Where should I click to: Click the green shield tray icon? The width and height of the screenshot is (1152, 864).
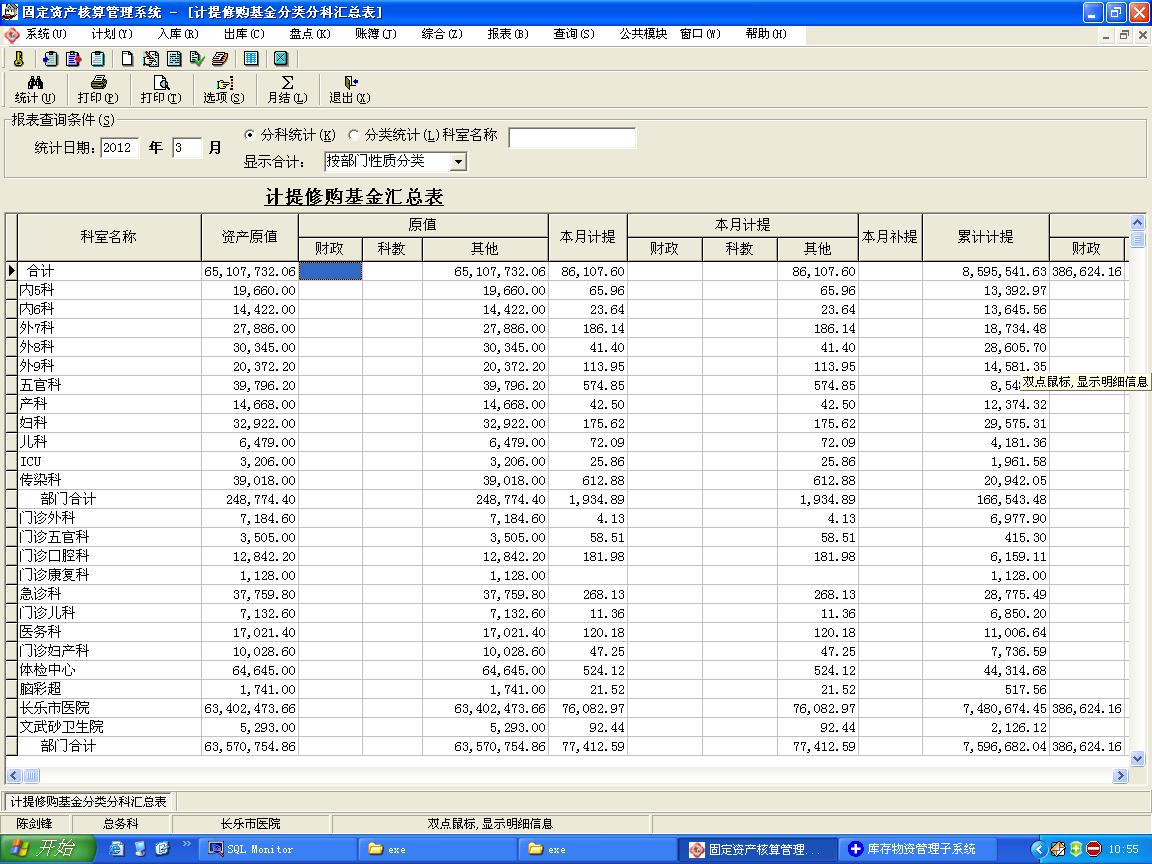point(1076,849)
